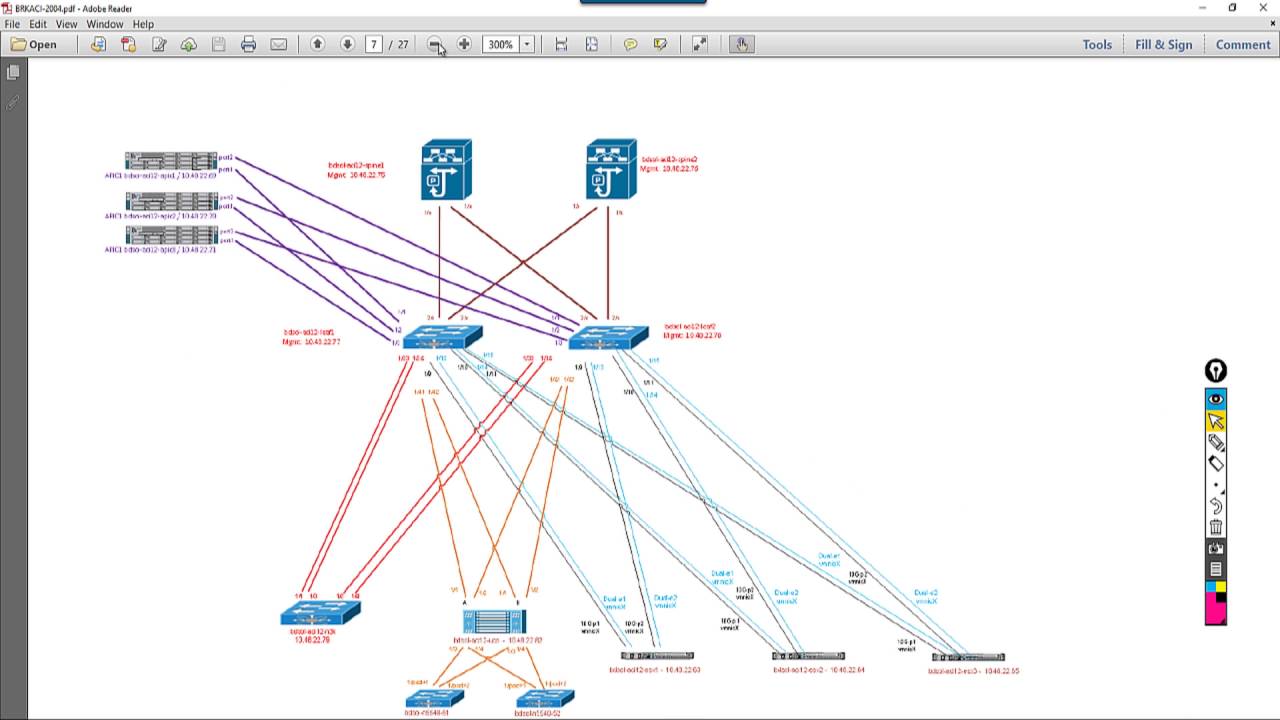The width and height of the screenshot is (1280, 720).
Task: Click the Open file button
Action: pyautogui.click(x=34, y=44)
